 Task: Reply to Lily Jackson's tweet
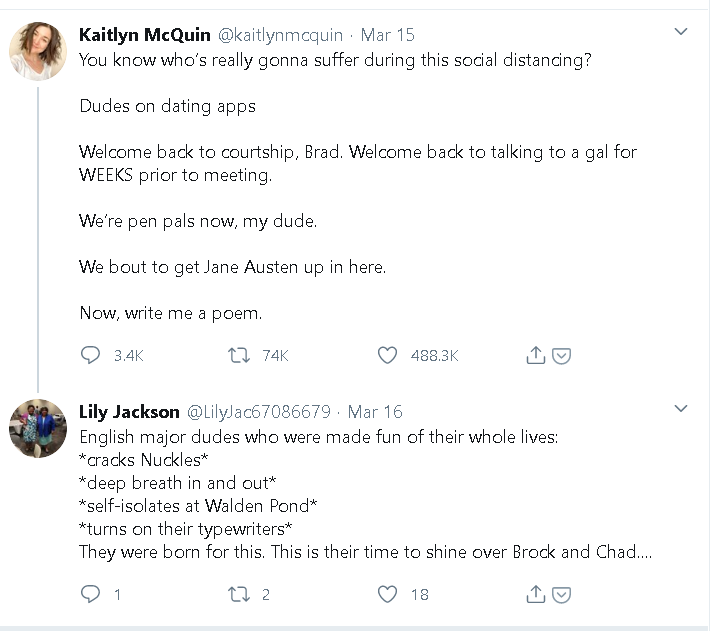pyautogui.click(x=90, y=594)
